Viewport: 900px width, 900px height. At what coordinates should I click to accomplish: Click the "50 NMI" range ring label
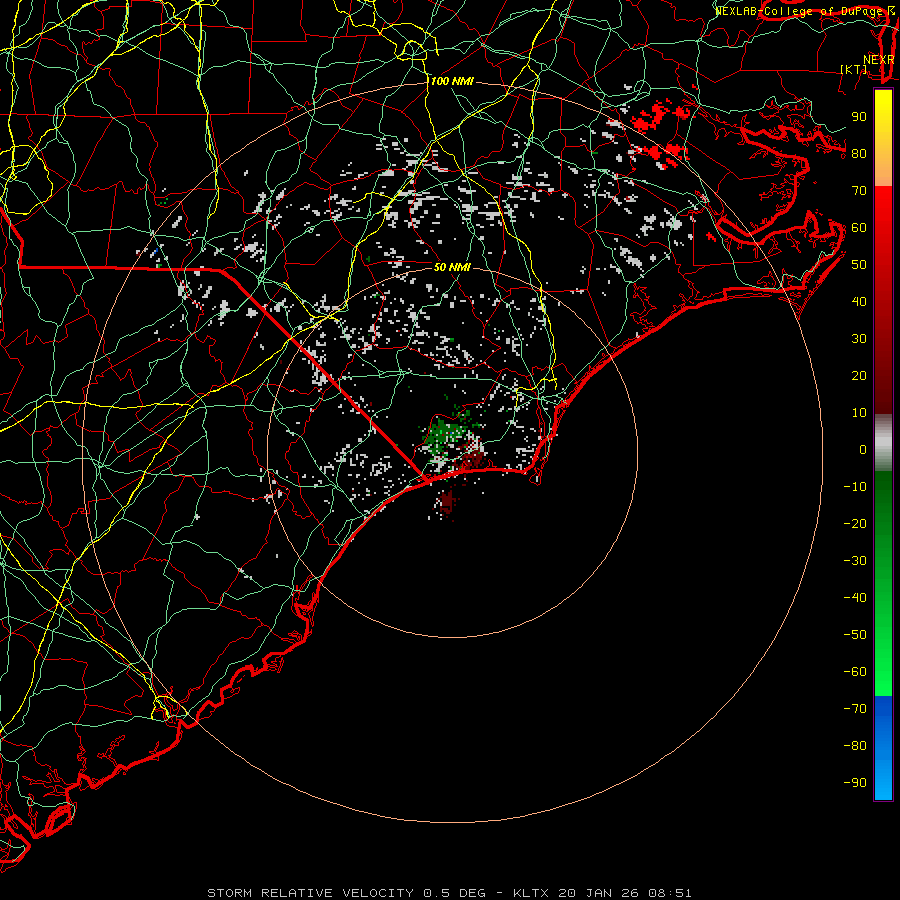click(x=452, y=267)
